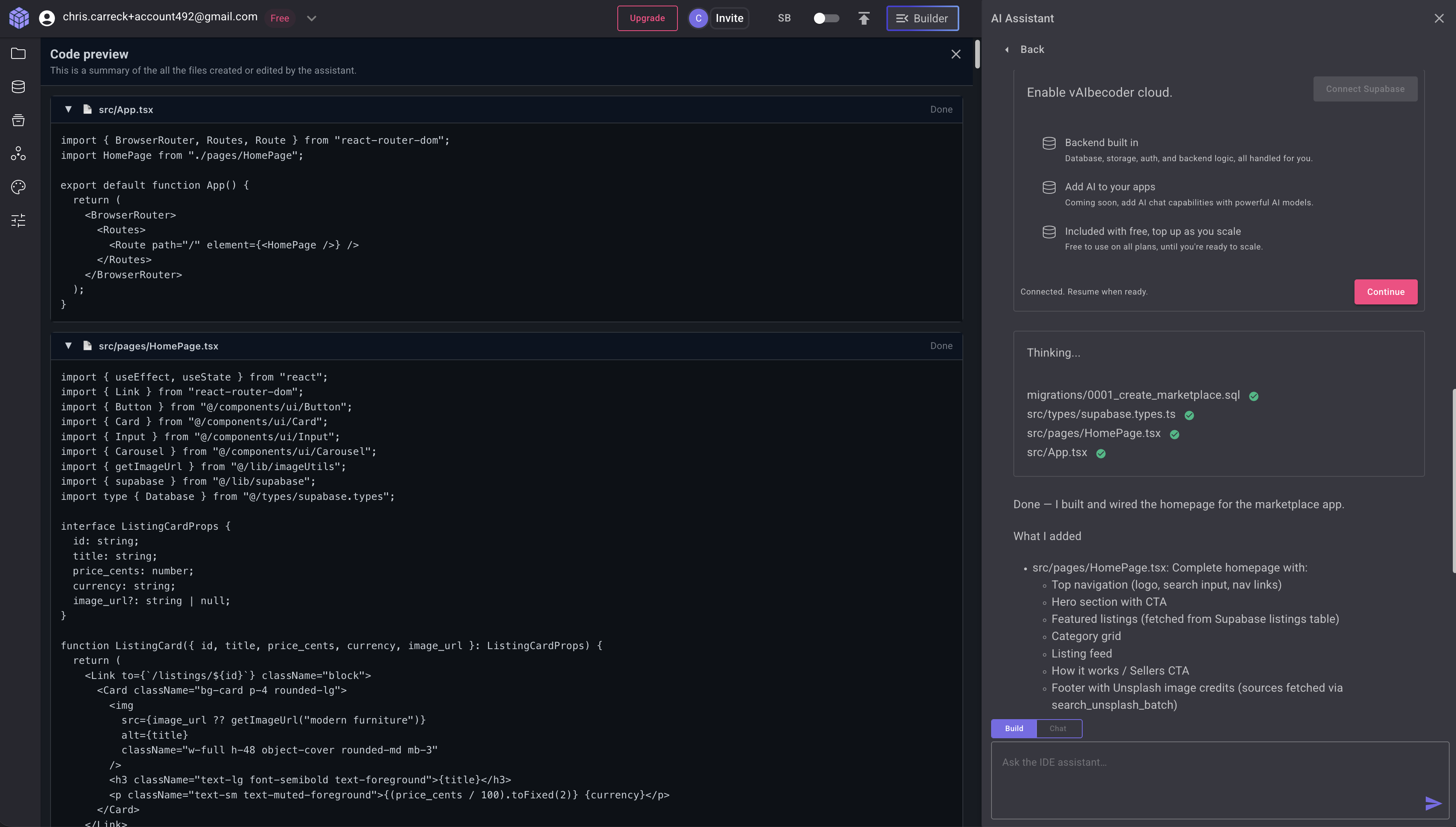Switch assistant mode to Chat
The height and width of the screenshot is (827, 1456).
[1059, 728]
